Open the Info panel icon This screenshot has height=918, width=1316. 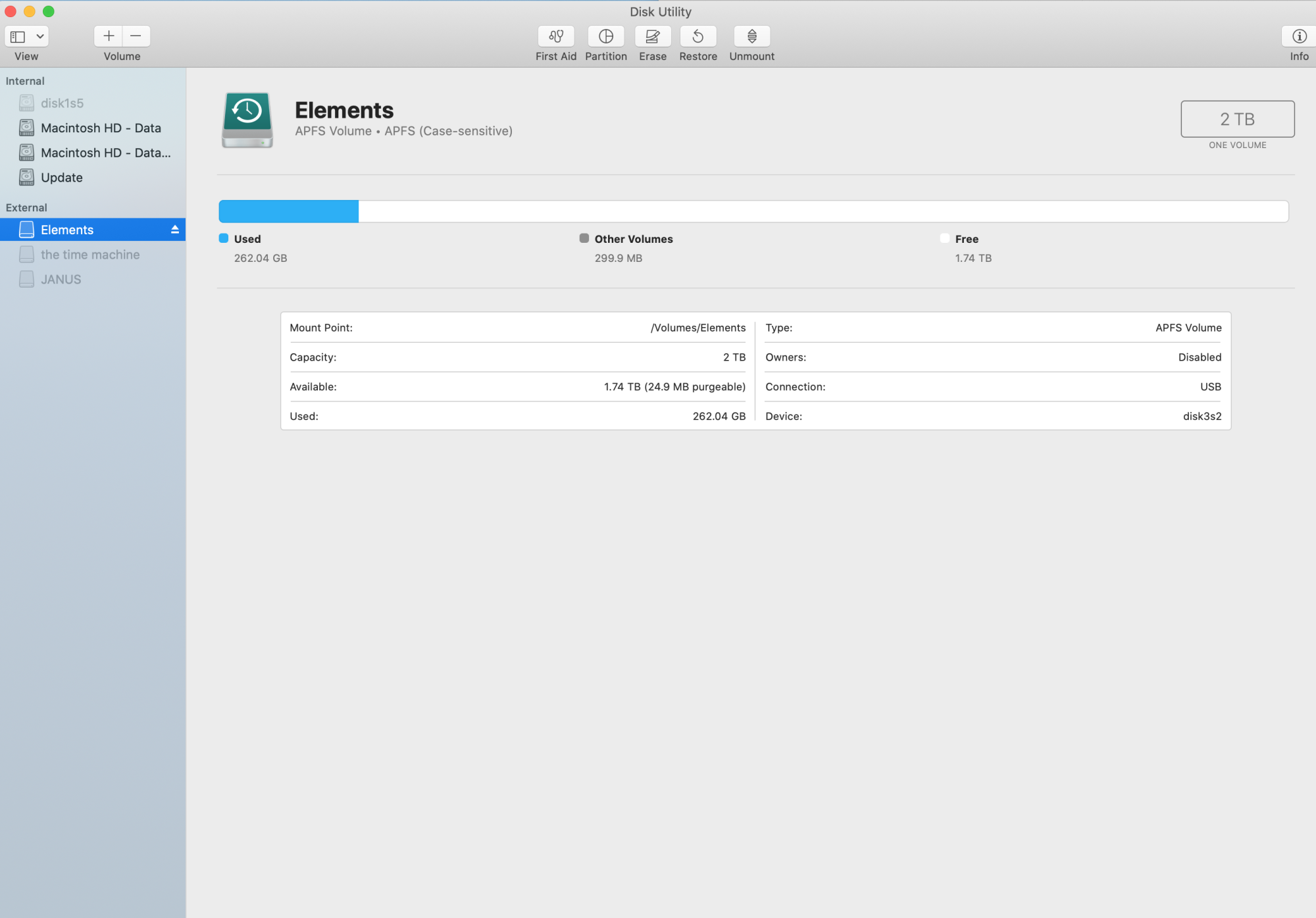tap(1298, 36)
